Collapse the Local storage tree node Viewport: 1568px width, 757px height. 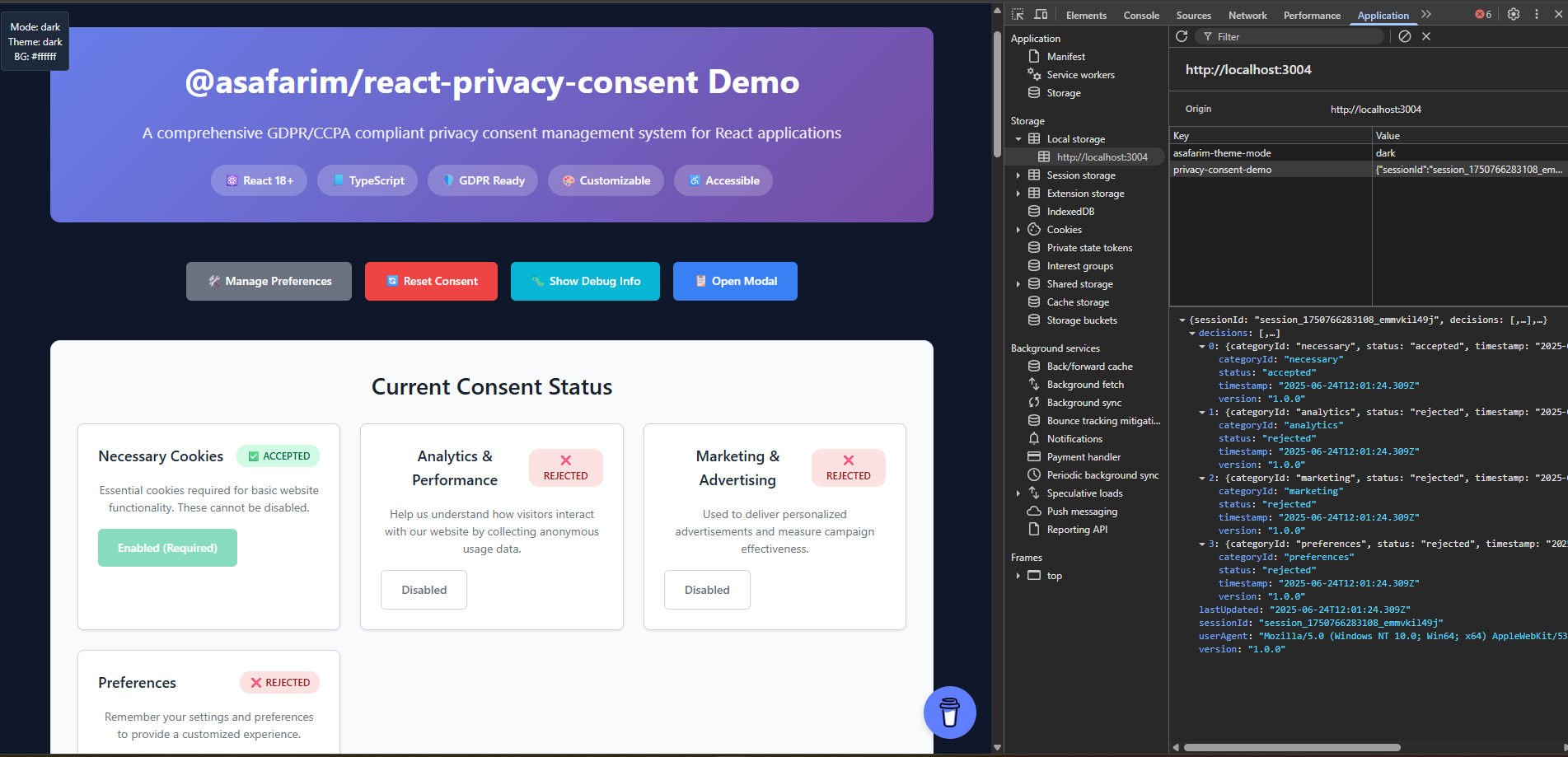coord(1018,139)
